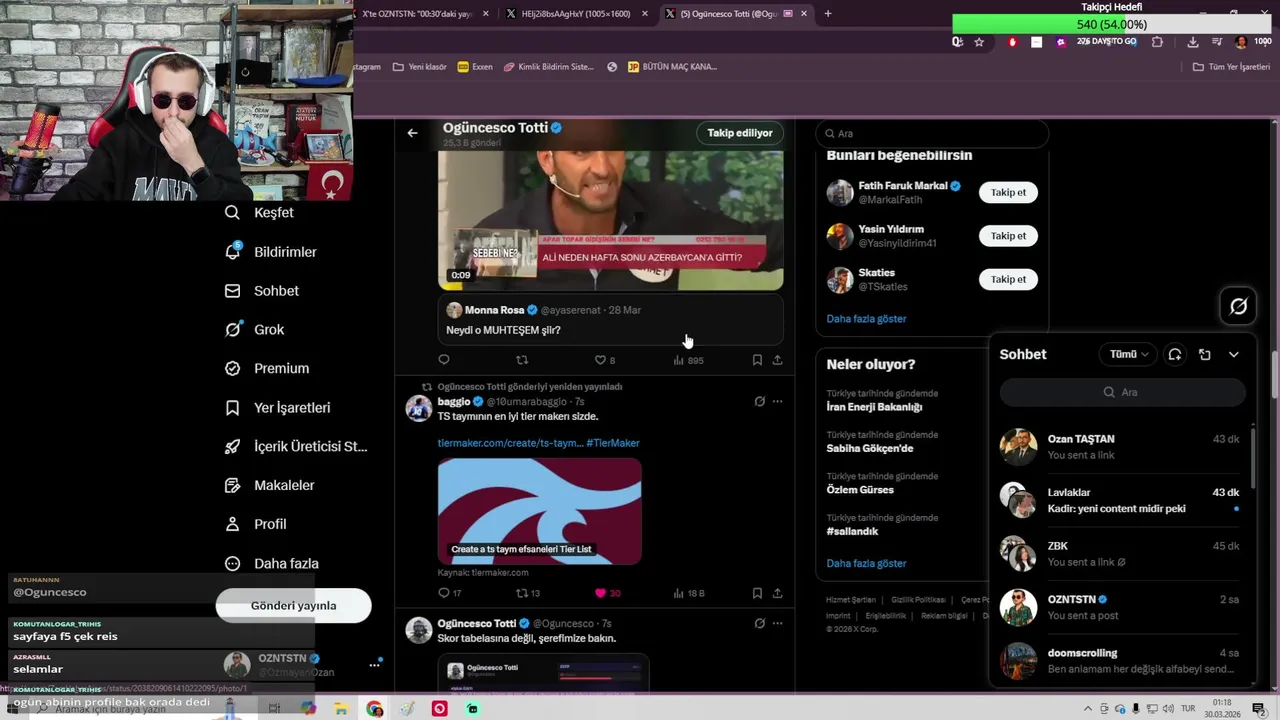Open more options on baggio's post
Screen dimensions: 1280x720
point(777,402)
